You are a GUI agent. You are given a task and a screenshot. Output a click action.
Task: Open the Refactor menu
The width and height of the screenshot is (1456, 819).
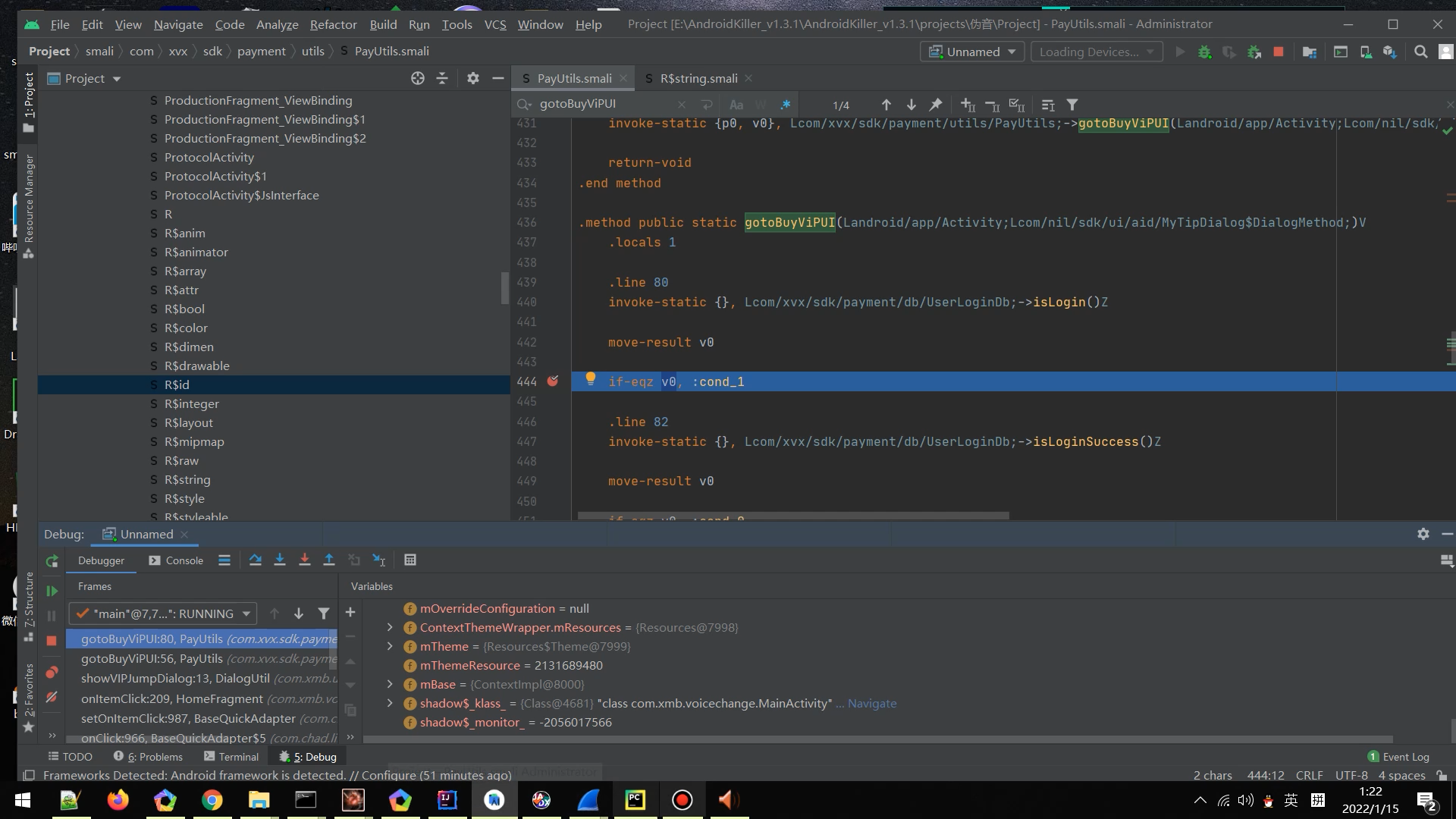333,24
